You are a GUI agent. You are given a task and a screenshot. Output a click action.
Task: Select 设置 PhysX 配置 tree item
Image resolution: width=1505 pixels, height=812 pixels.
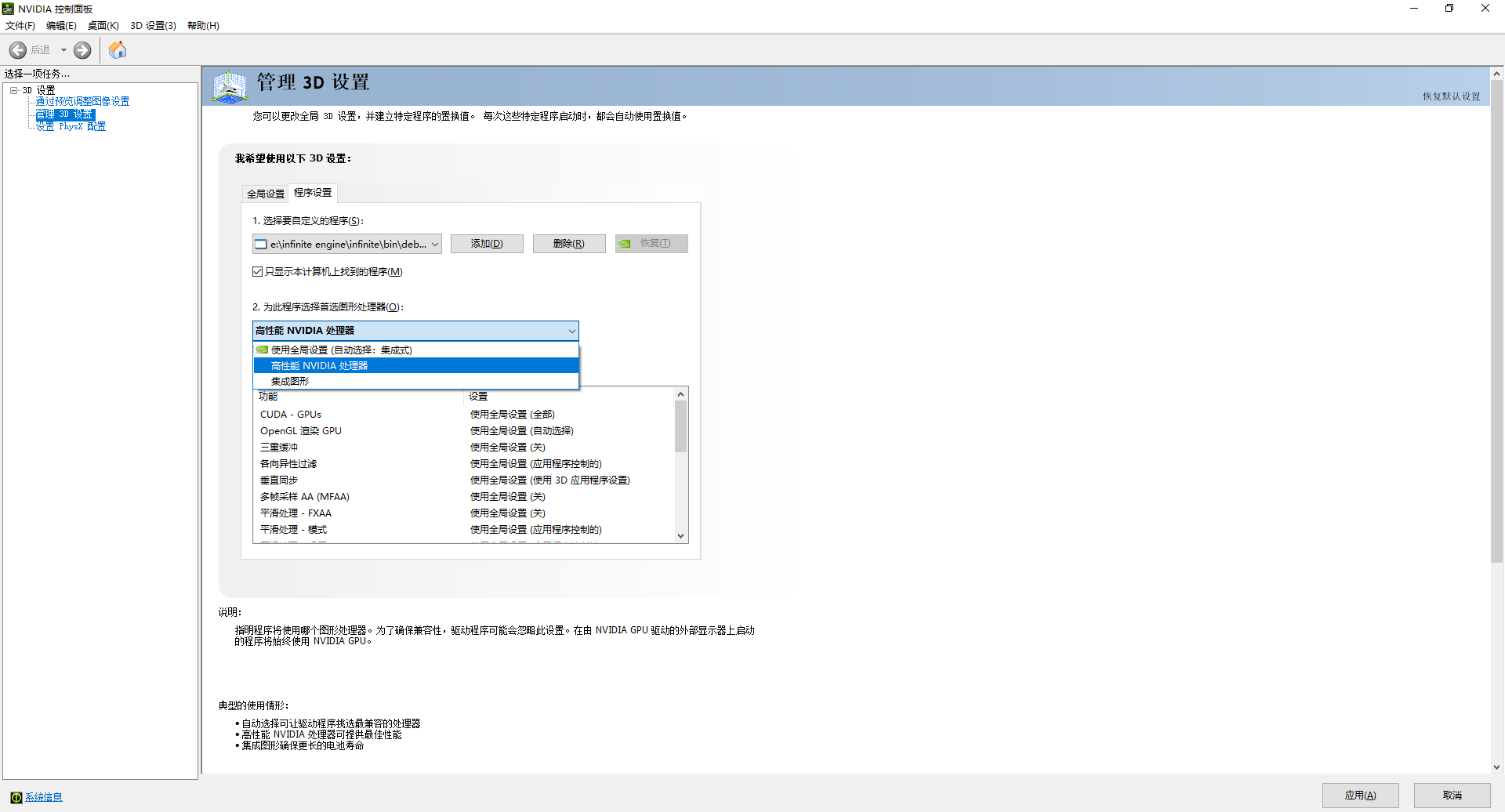(71, 127)
